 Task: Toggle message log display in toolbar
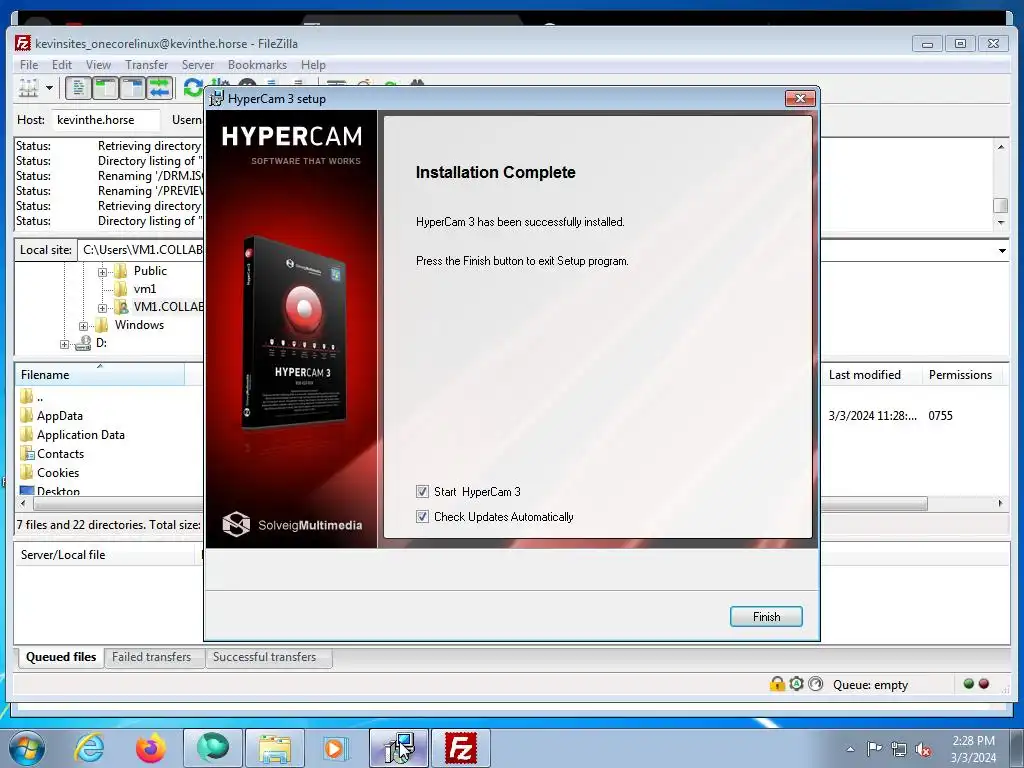[78, 88]
